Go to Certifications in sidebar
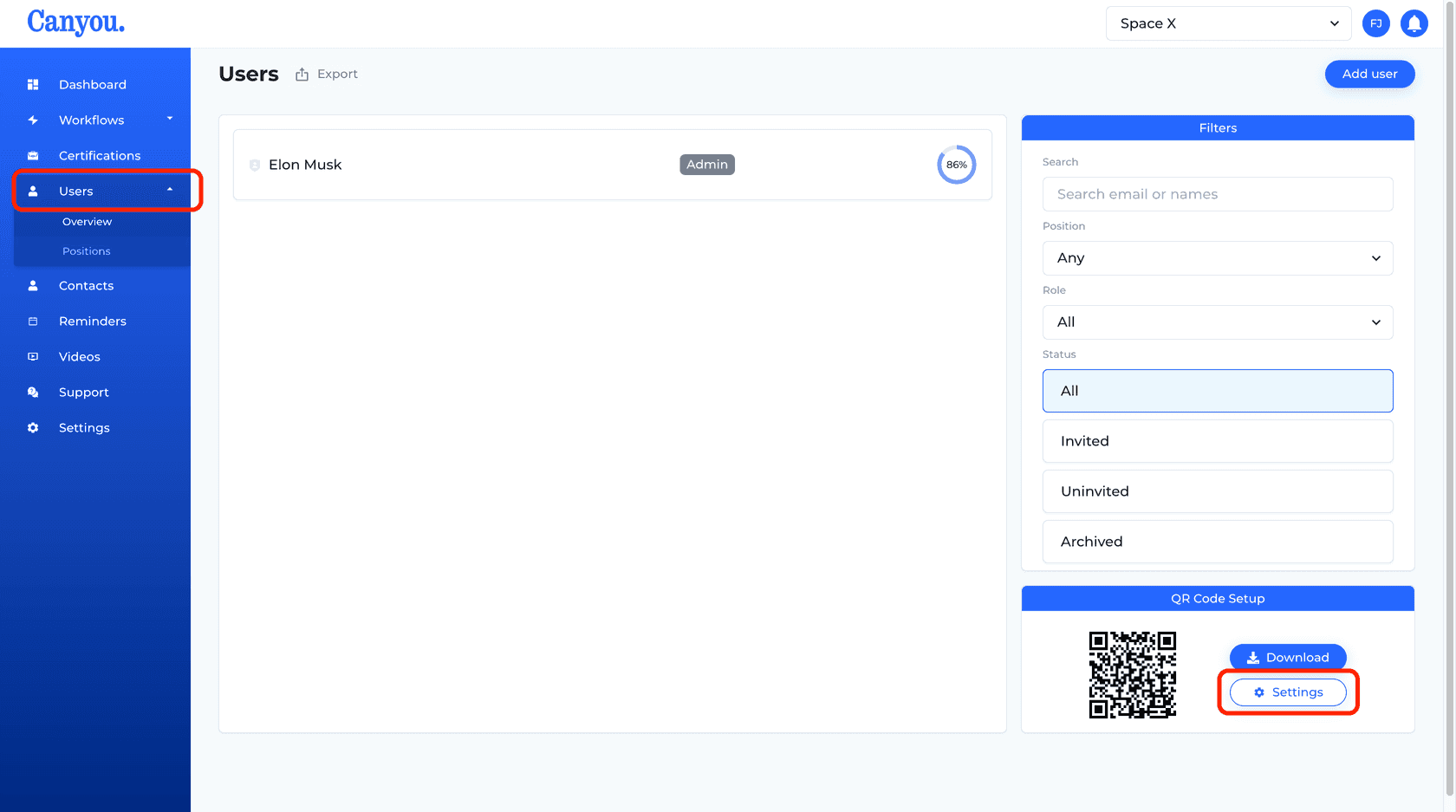1456x812 pixels. (100, 156)
